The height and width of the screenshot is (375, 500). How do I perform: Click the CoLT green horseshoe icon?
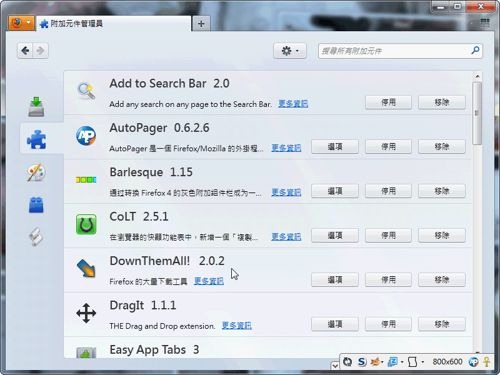click(86, 224)
